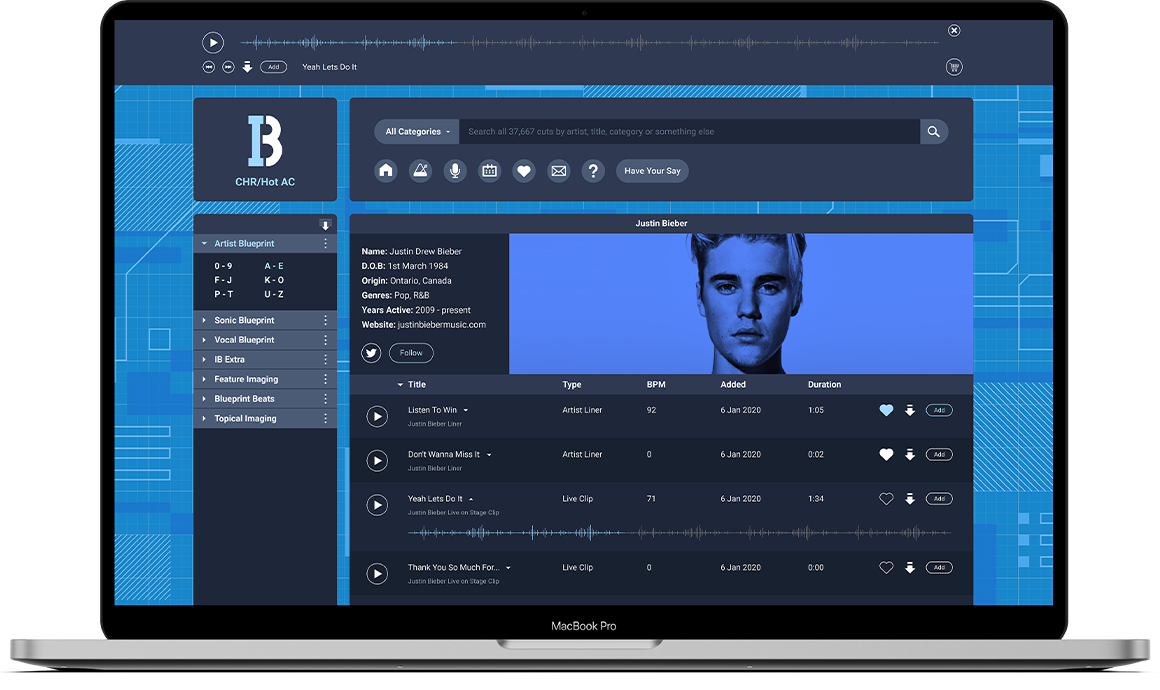This screenshot has height=690, width=1160.
Task: Click the IB CHR/Hot AC logo
Action: tap(265, 150)
